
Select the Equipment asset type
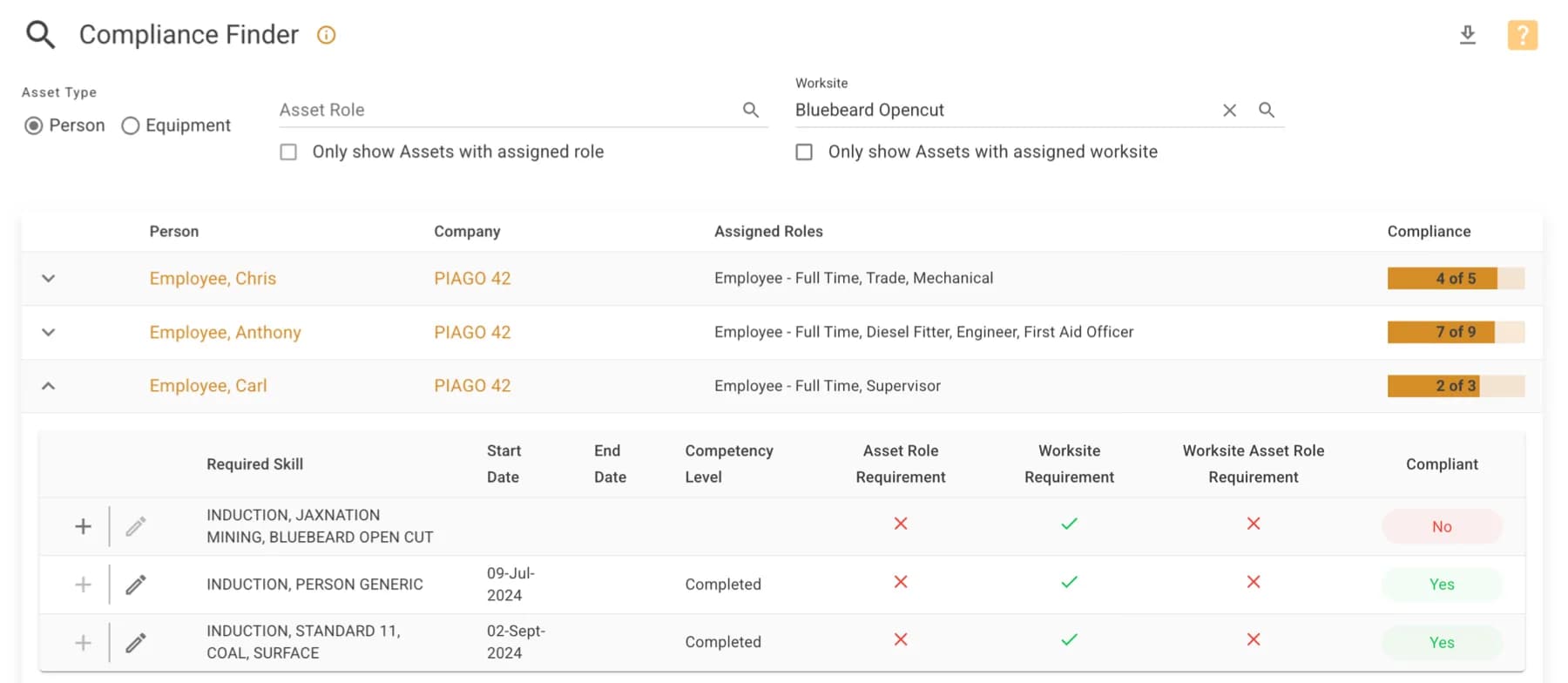click(130, 125)
